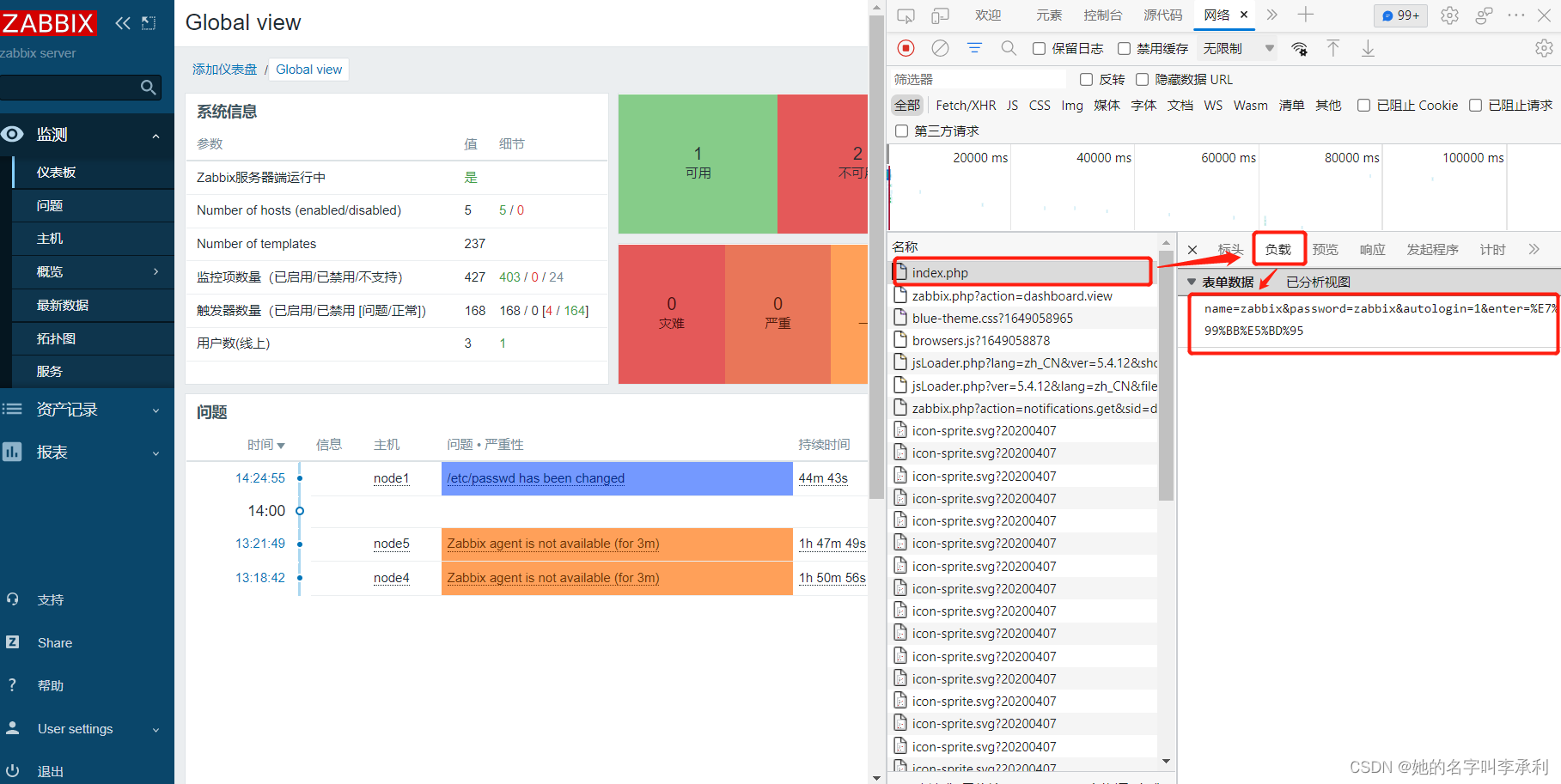Click the power icon next to 退出
The width and height of the screenshot is (1561, 784).
tap(12, 771)
